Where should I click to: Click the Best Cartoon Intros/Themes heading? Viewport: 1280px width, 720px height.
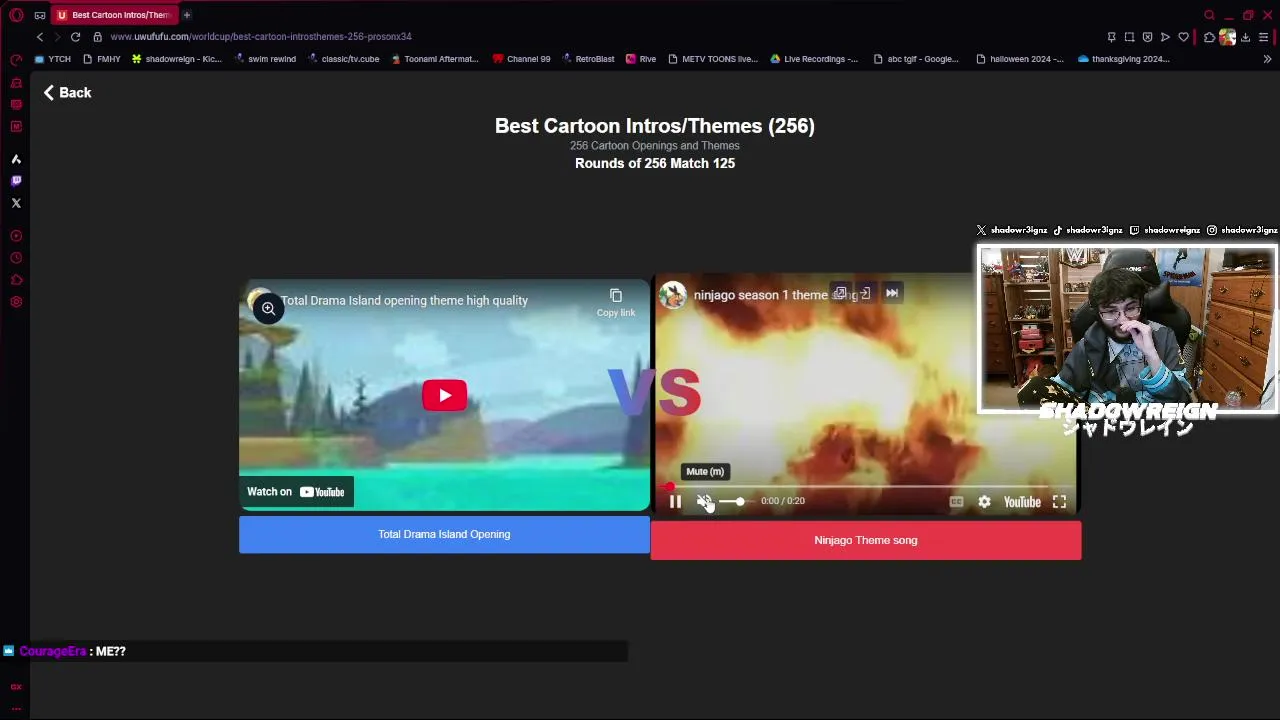click(655, 126)
